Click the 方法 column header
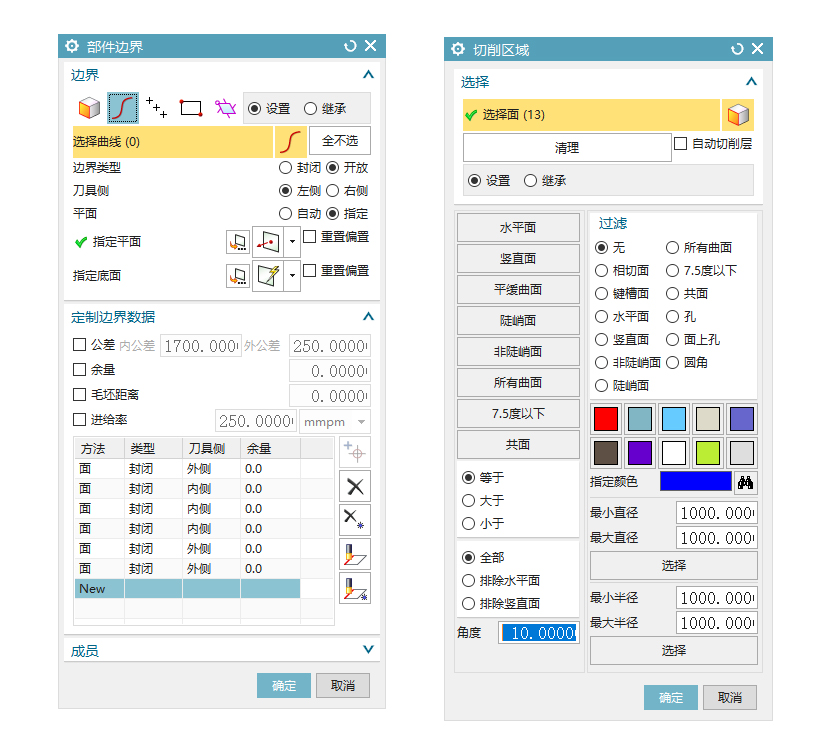Viewport: 831px width, 756px height. pyautogui.click(x=98, y=449)
